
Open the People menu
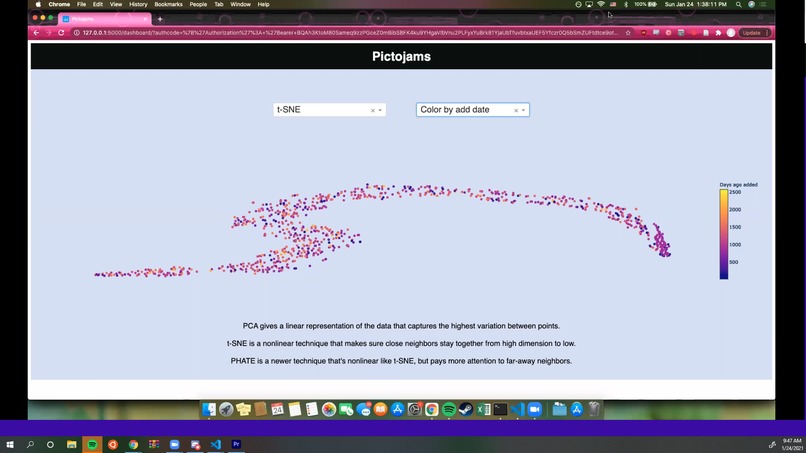pyautogui.click(x=198, y=4)
